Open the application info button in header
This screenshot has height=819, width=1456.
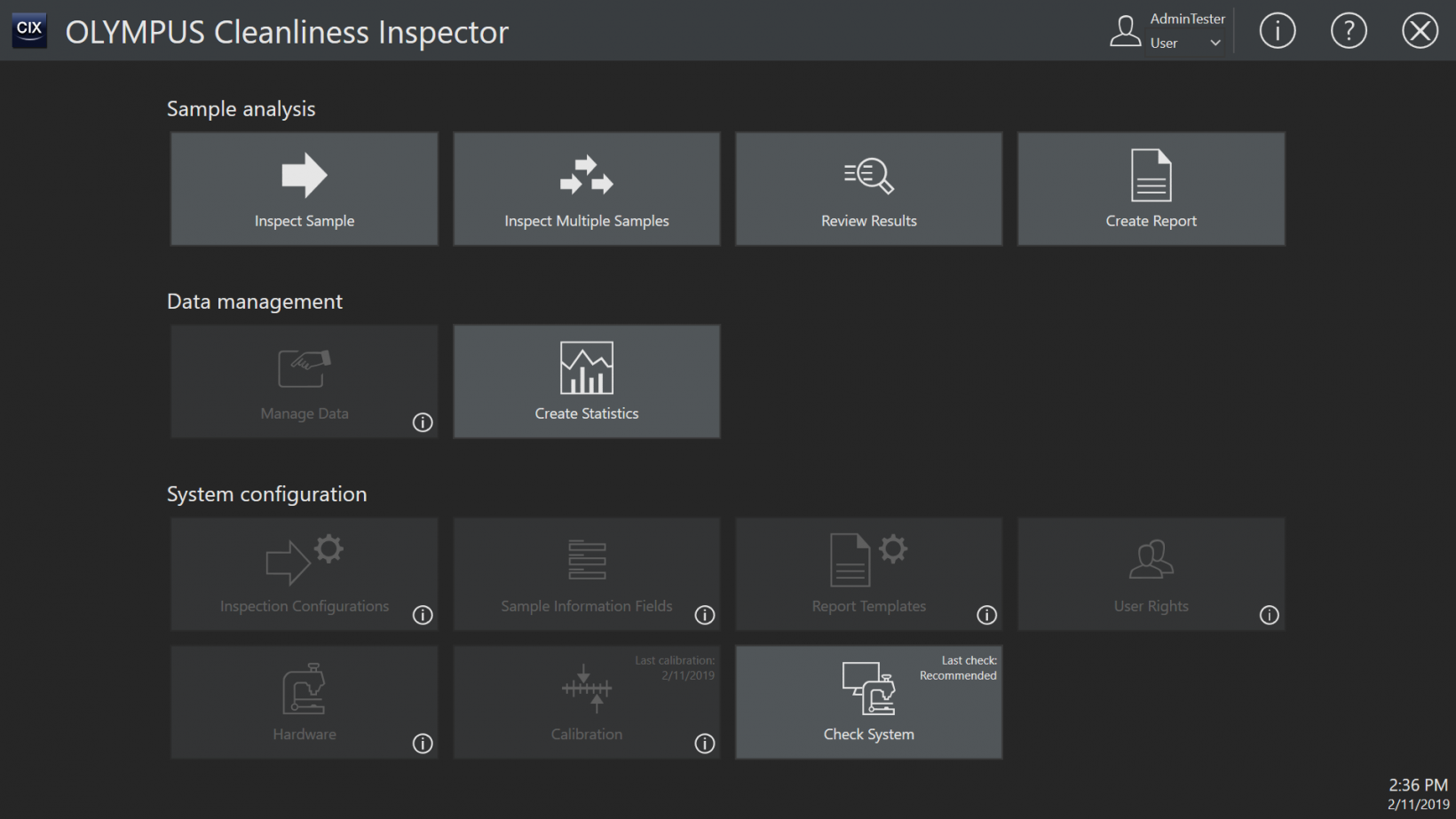coord(1277,31)
